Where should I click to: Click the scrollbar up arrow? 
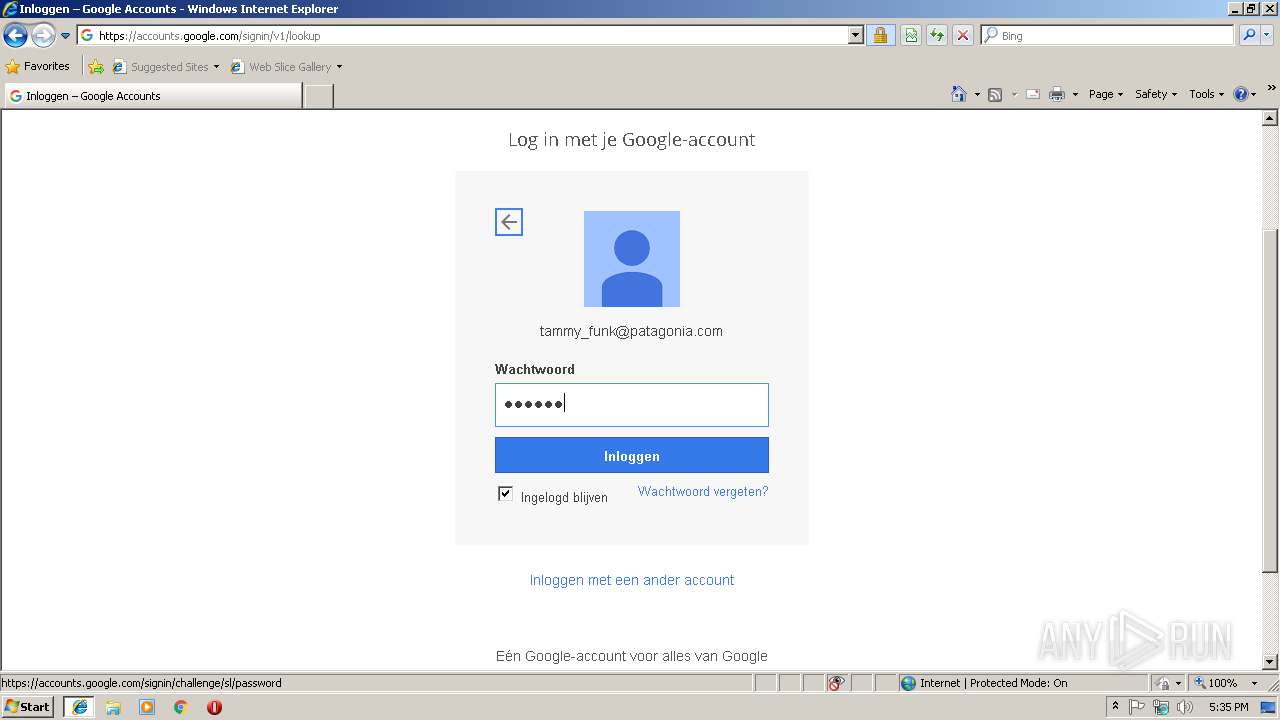pos(1270,118)
